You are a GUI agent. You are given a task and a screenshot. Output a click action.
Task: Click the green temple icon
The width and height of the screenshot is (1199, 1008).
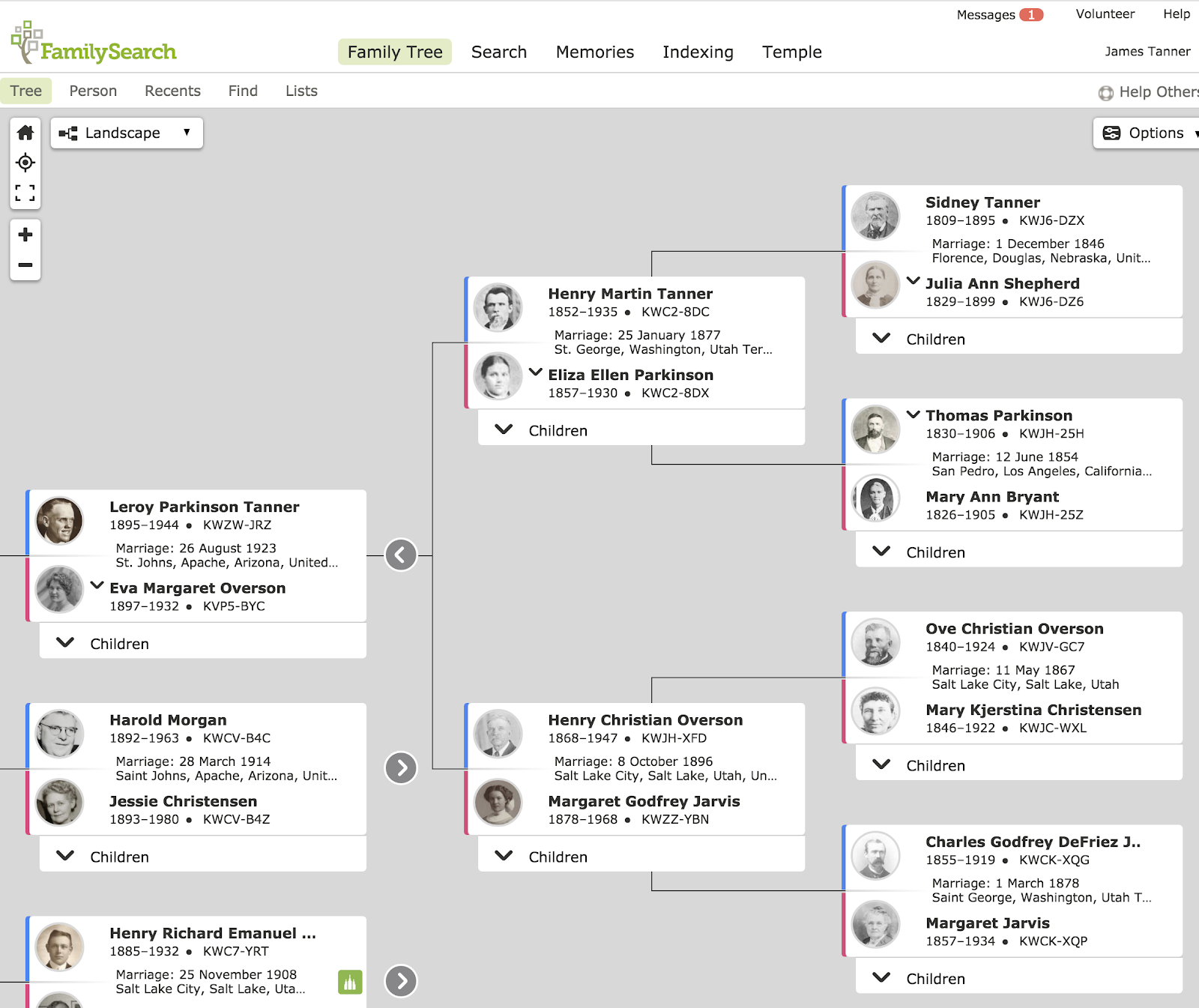[x=350, y=981]
